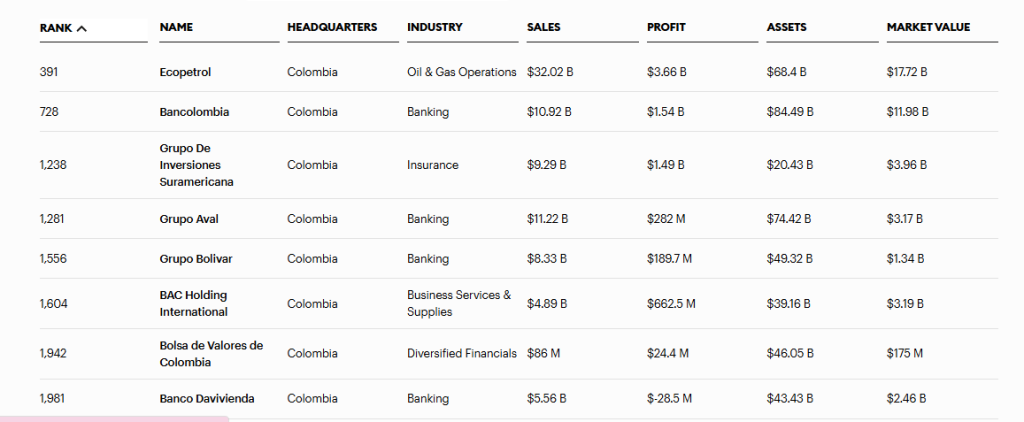Select rank value 728
Screen dimensions: 1024x422
point(49,112)
